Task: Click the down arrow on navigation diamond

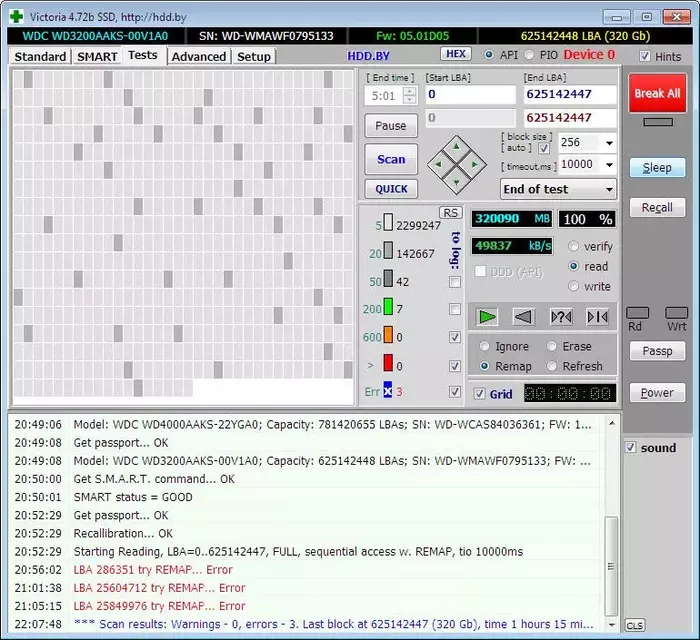Action: (456, 182)
